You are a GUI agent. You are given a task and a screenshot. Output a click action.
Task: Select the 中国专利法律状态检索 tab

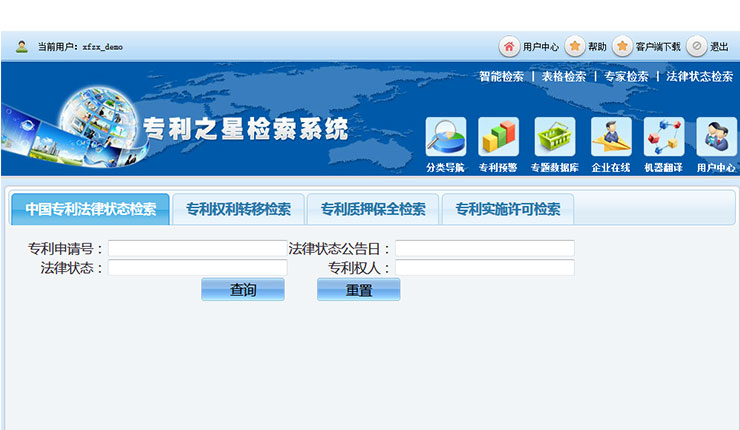[91, 210]
